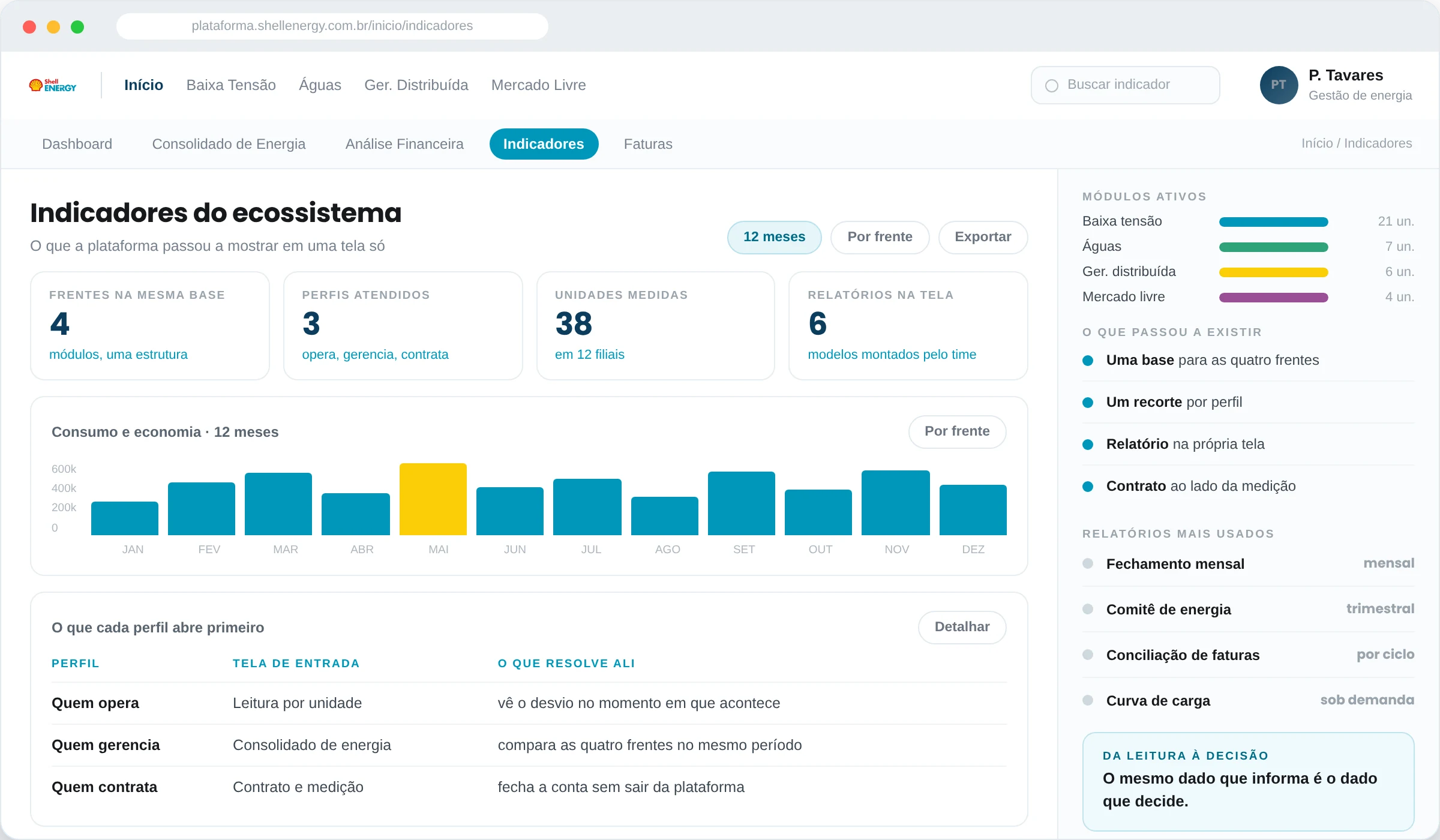Click the Detalhar button
This screenshot has width=1440, height=840.
coord(962,627)
